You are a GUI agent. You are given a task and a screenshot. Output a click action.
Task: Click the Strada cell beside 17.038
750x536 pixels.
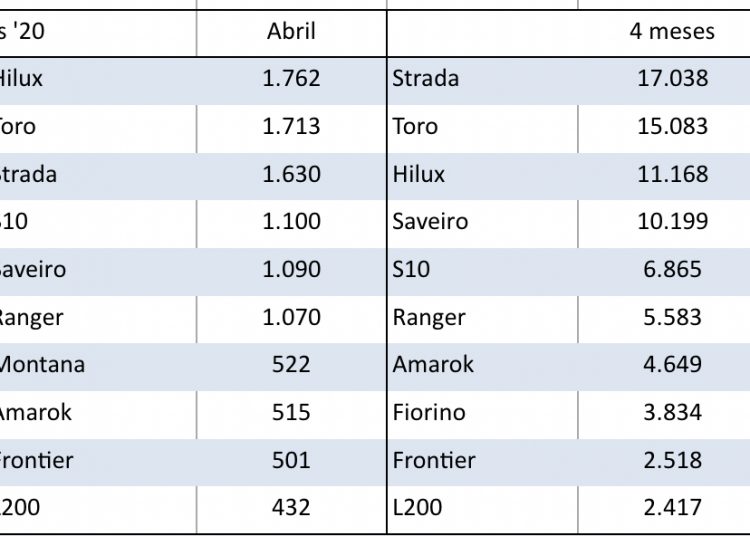425,78
